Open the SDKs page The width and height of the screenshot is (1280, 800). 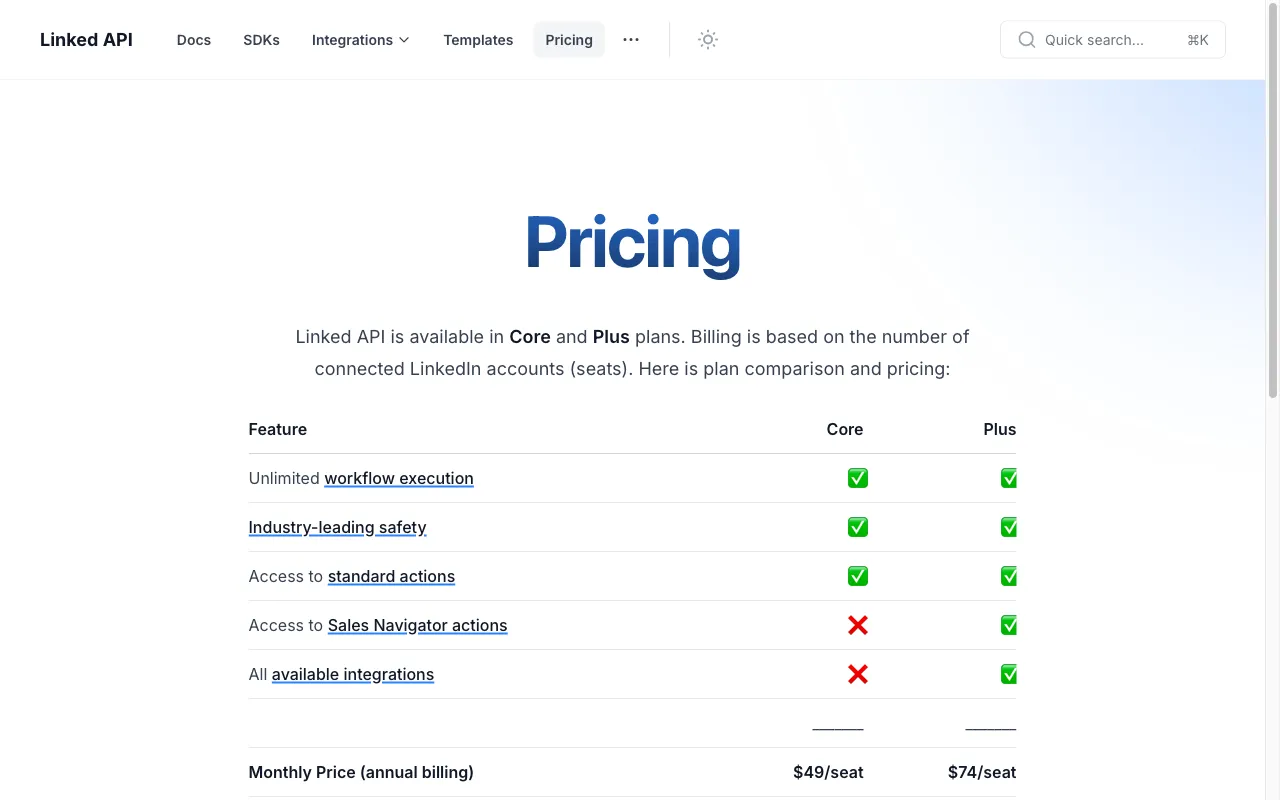point(261,40)
